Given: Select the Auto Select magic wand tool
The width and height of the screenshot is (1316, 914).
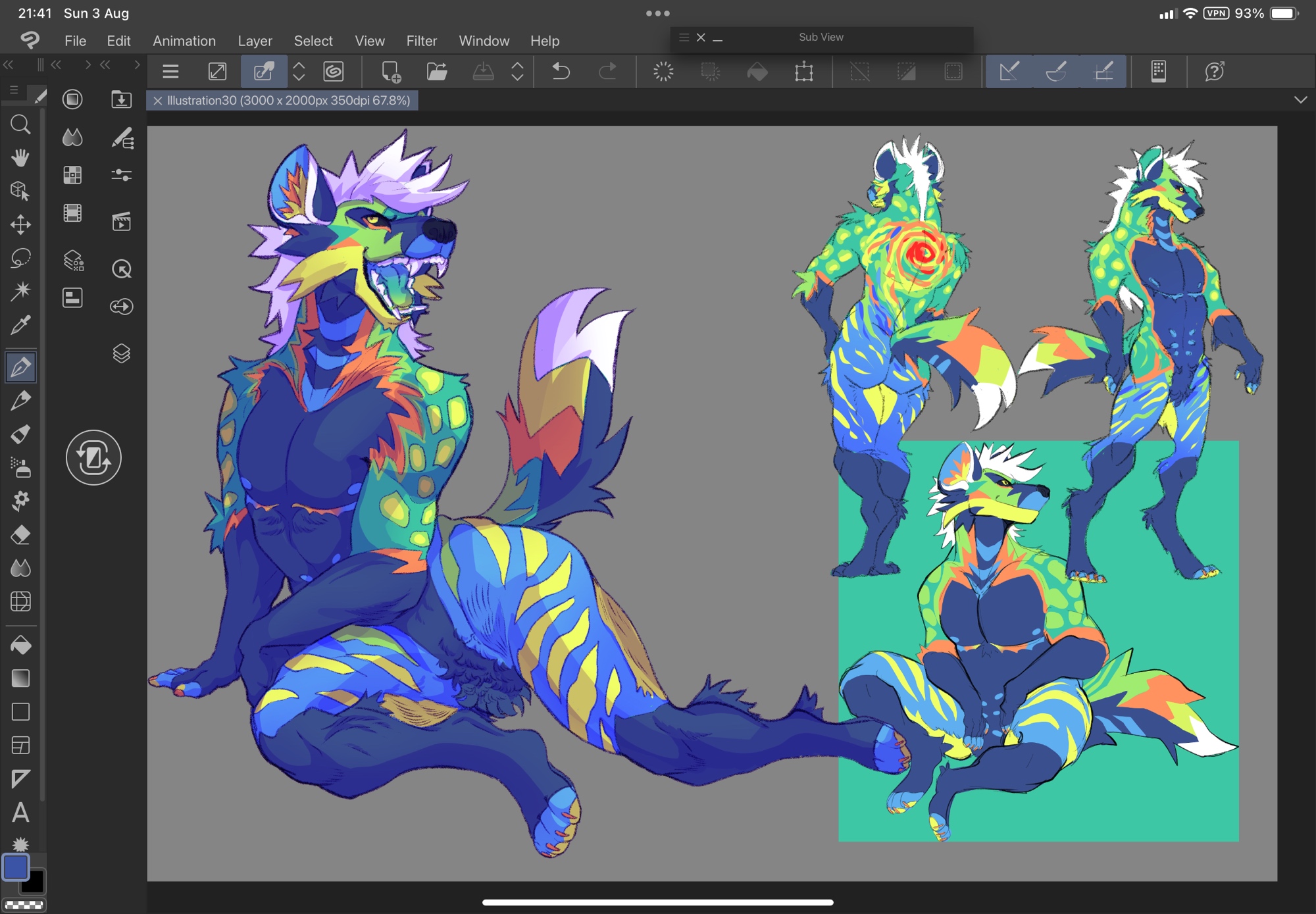Looking at the screenshot, I should (20, 291).
